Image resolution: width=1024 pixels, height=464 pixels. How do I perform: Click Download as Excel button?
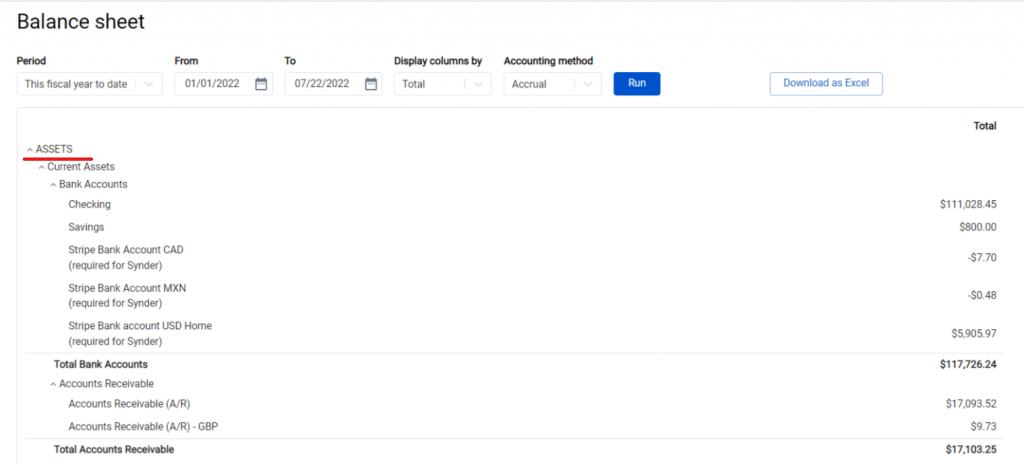(826, 84)
